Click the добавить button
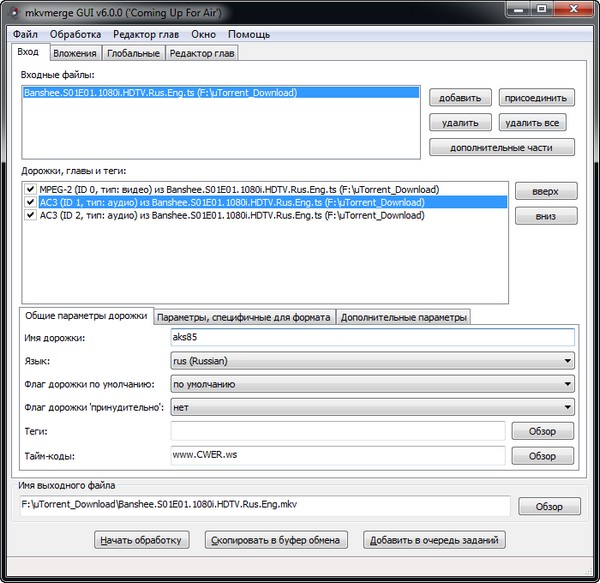 461,98
